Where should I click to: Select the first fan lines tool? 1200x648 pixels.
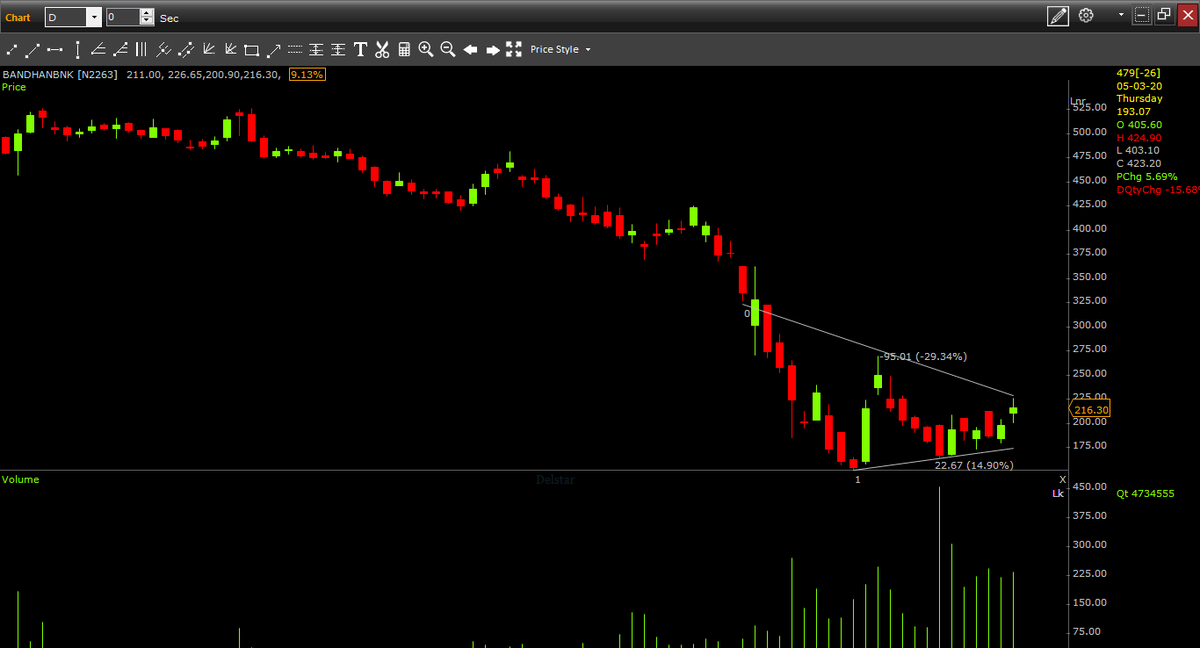[209, 49]
